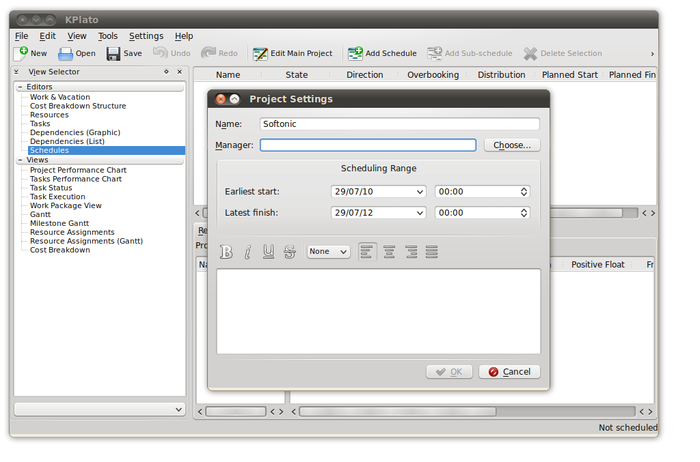The height and width of the screenshot is (462, 700).
Task: Open the None list style dropdown
Action: pyautogui.click(x=329, y=252)
